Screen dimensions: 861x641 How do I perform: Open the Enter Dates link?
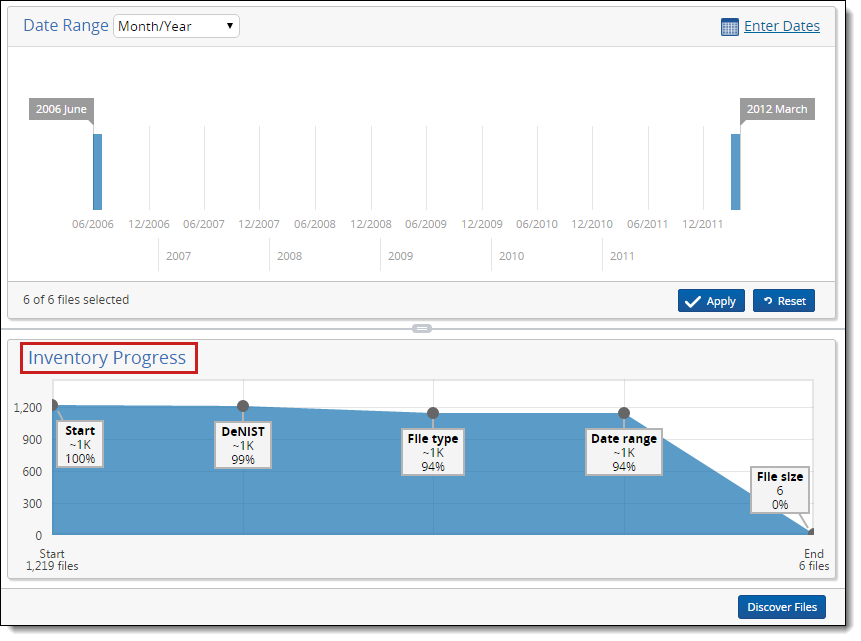(781, 26)
